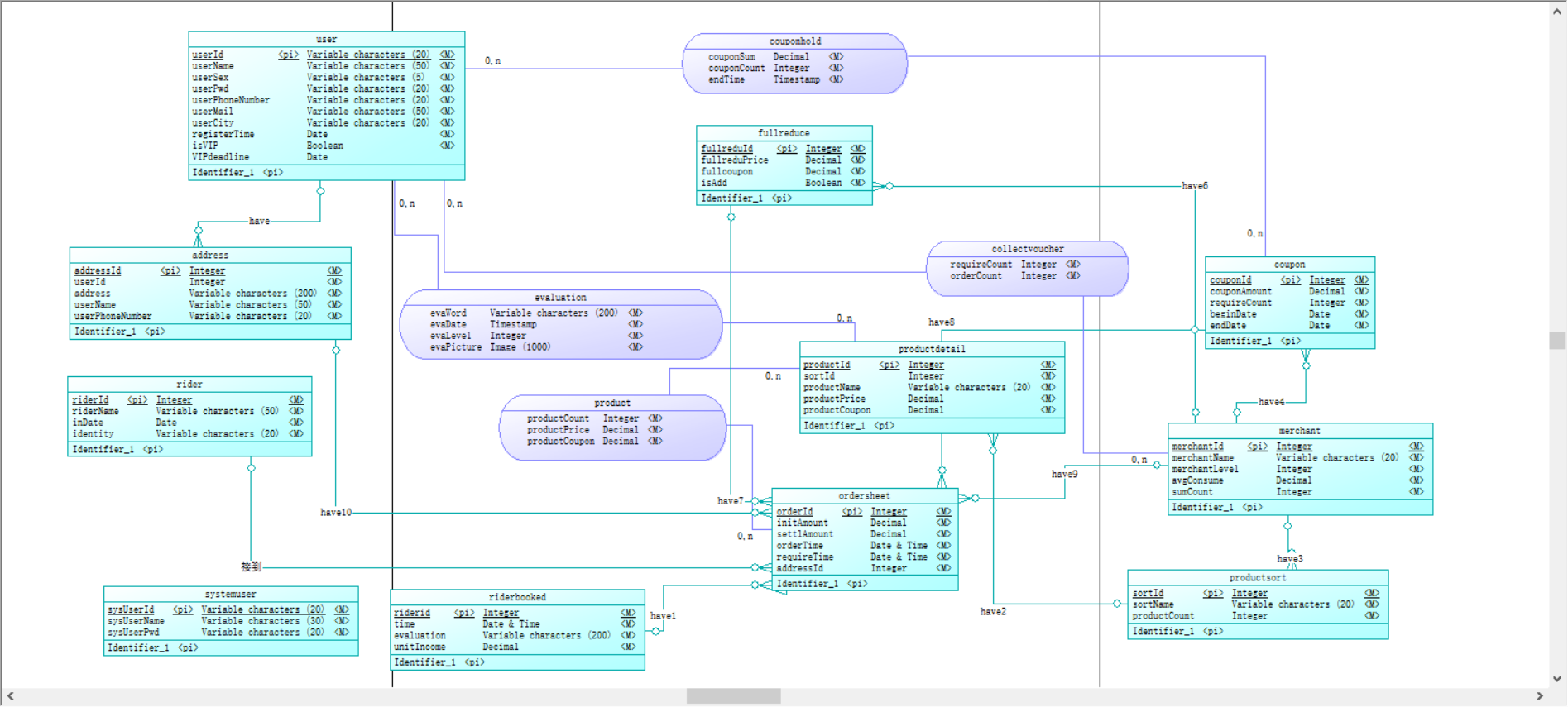The height and width of the screenshot is (707, 1568).
Task: Click the have6 relationship label
Action: coord(1194,186)
